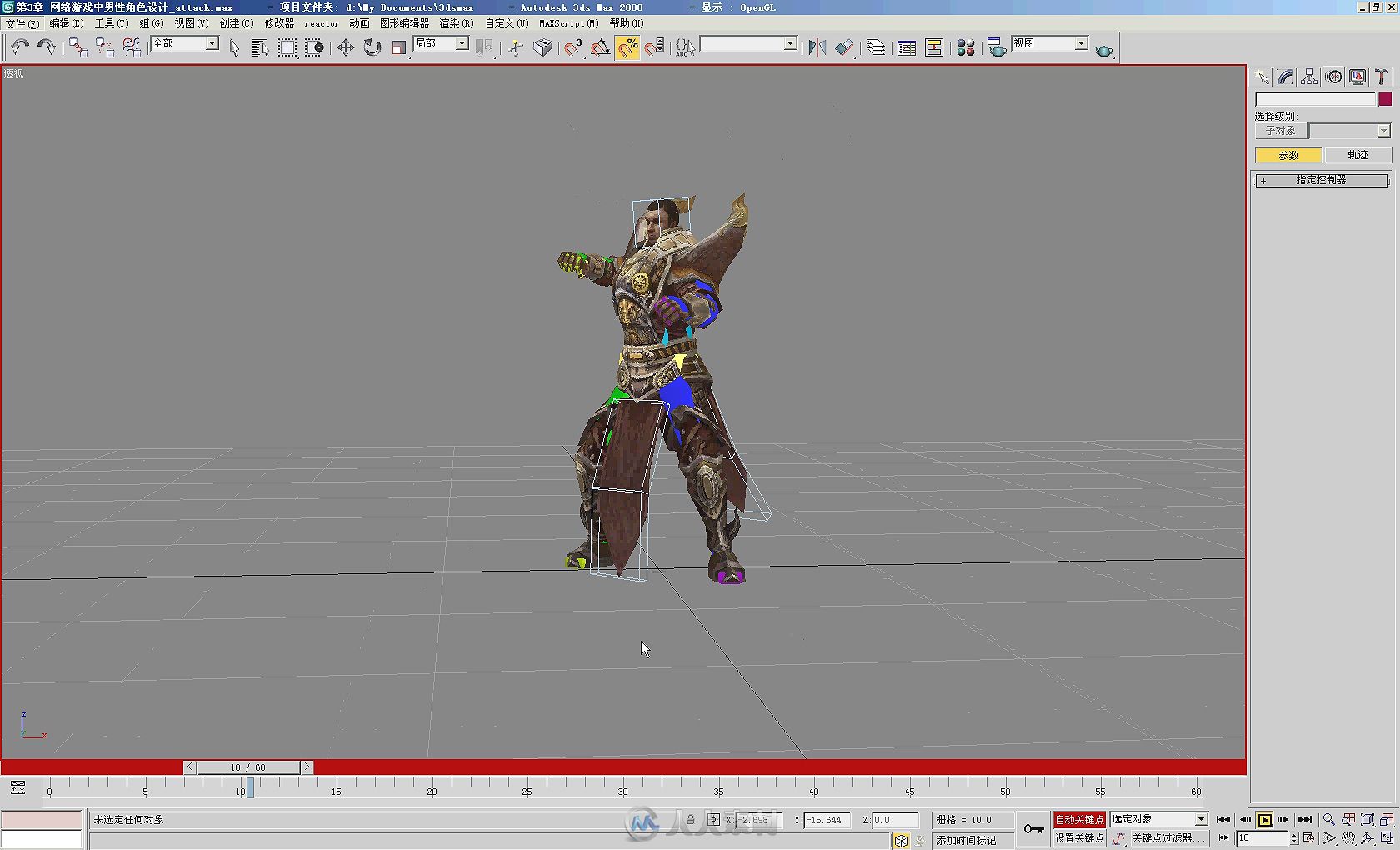1400x850 pixels.
Task: Turn off the Percent Snap toggle
Action: pyautogui.click(x=627, y=47)
